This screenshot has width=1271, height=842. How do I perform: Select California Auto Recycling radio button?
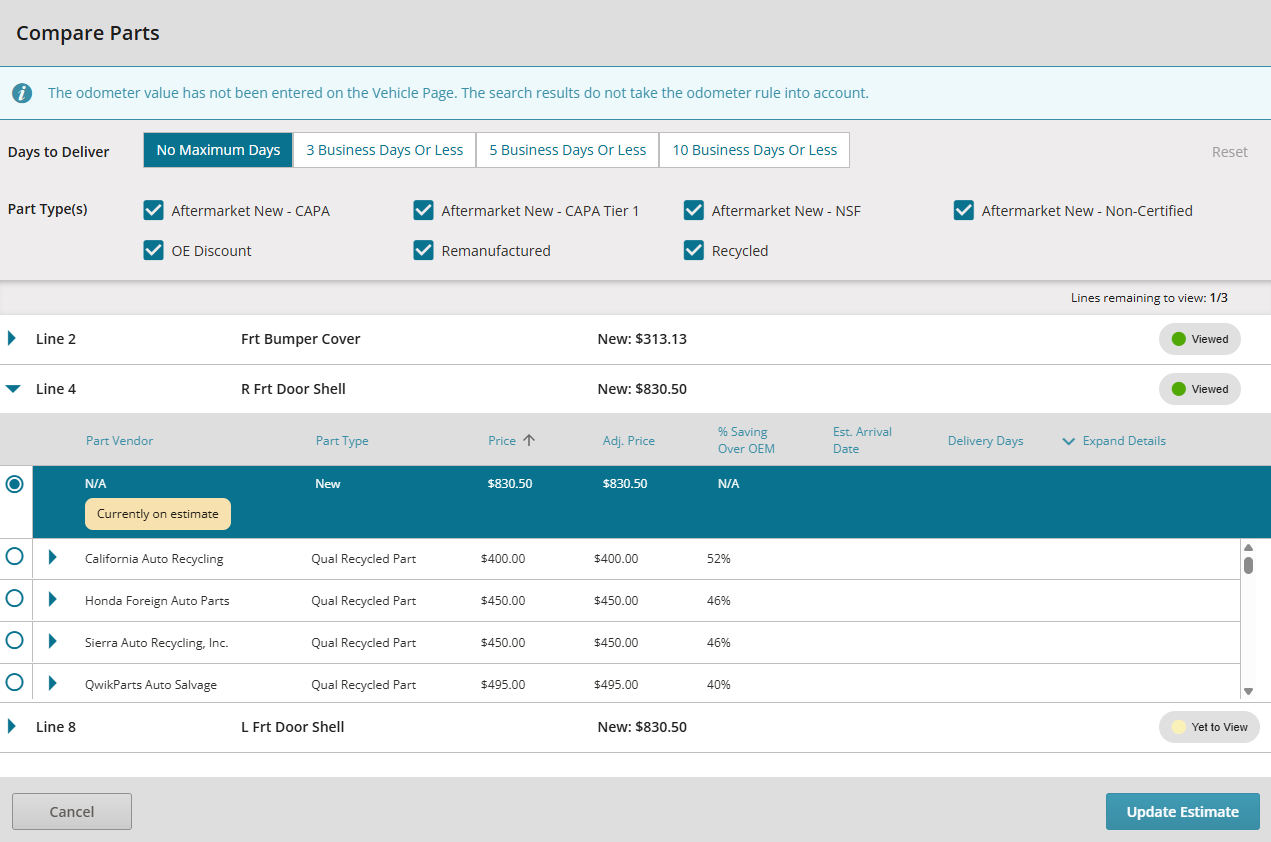15,557
